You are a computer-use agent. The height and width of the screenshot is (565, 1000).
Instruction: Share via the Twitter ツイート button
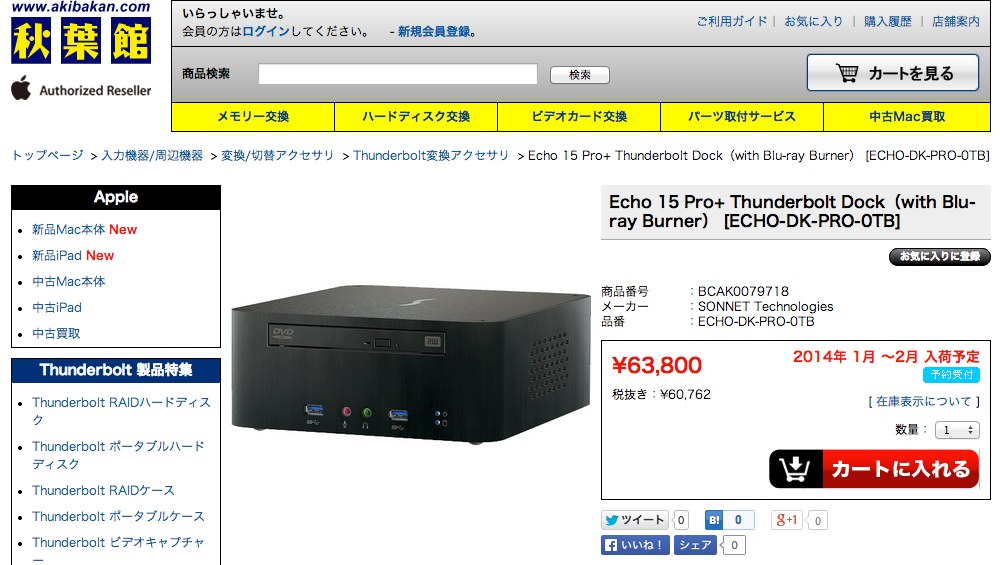click(635, 520)
